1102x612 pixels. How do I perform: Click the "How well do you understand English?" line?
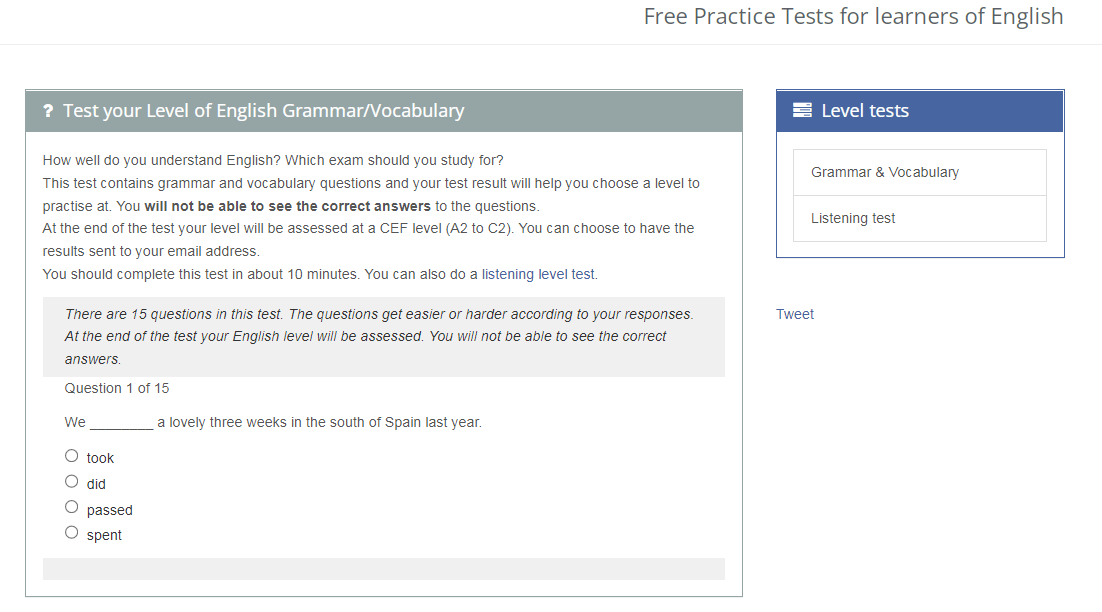coord(273,160)
